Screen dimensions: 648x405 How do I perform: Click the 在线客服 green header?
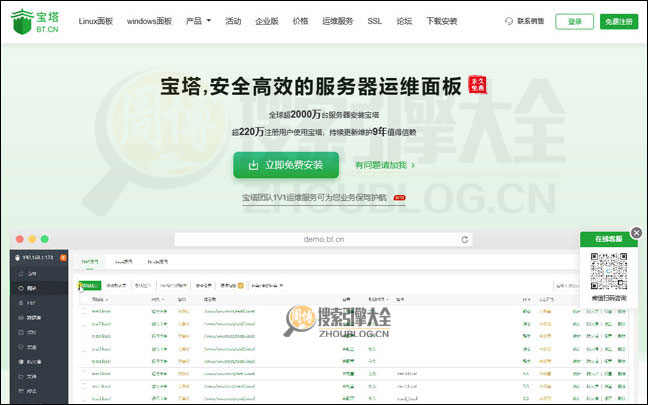coord(608,239)
